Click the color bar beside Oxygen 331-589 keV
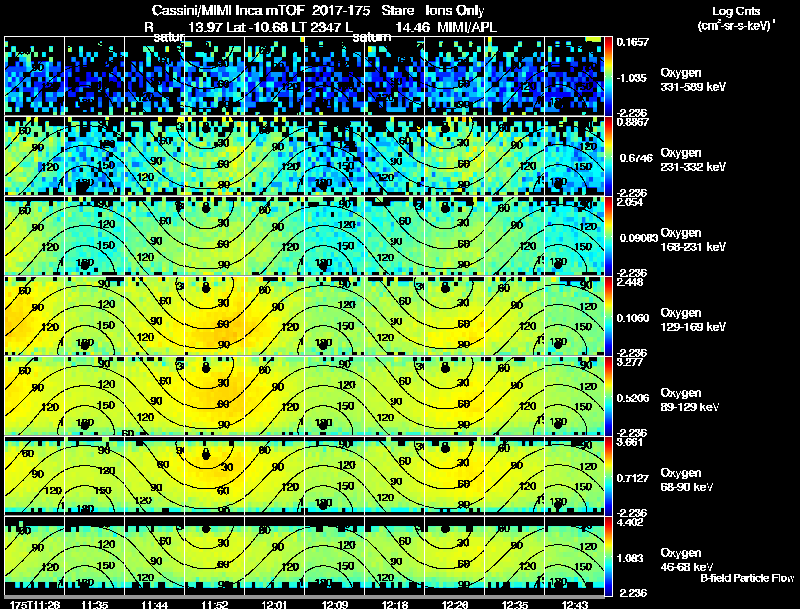 pyautogui.click(x=608, y=76)
